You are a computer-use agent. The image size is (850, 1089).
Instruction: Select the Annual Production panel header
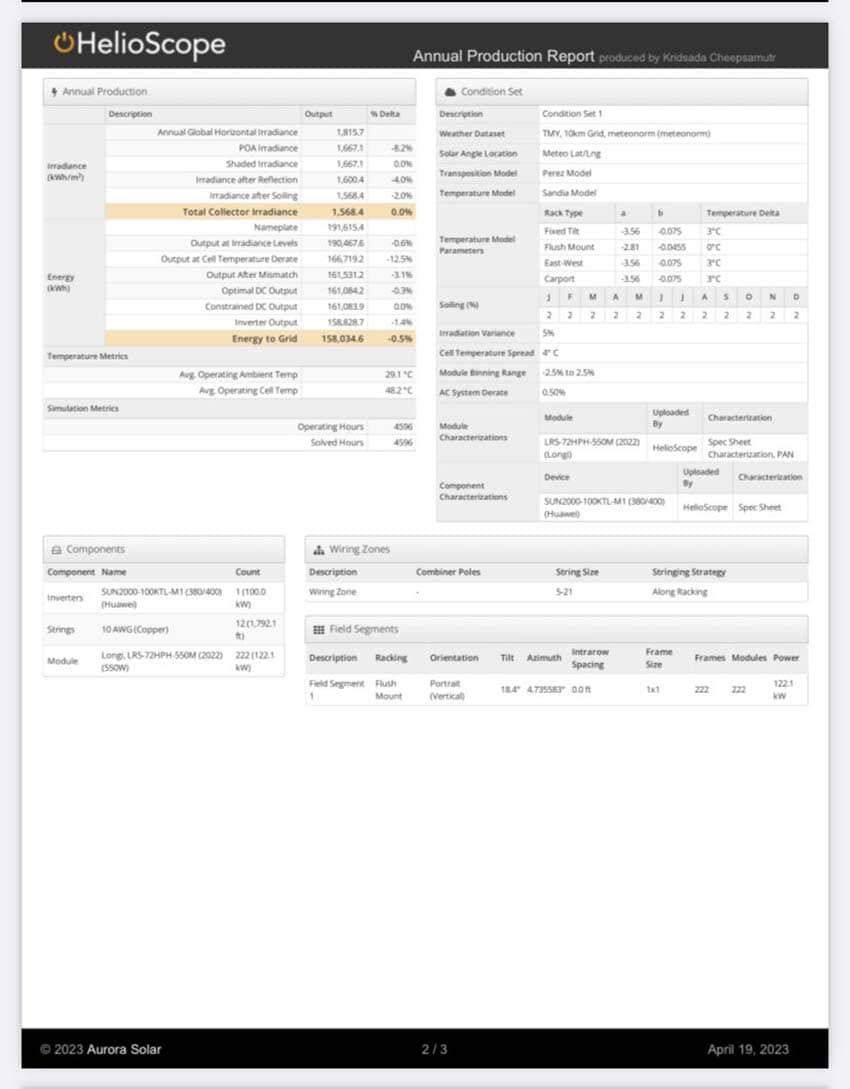click(x=229, y=92)
